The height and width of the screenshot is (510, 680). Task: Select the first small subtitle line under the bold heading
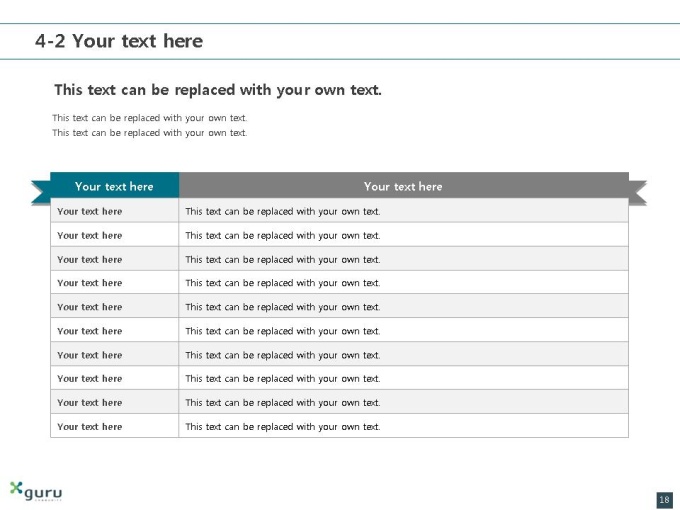pyautogui.click(x=150, y=118)
